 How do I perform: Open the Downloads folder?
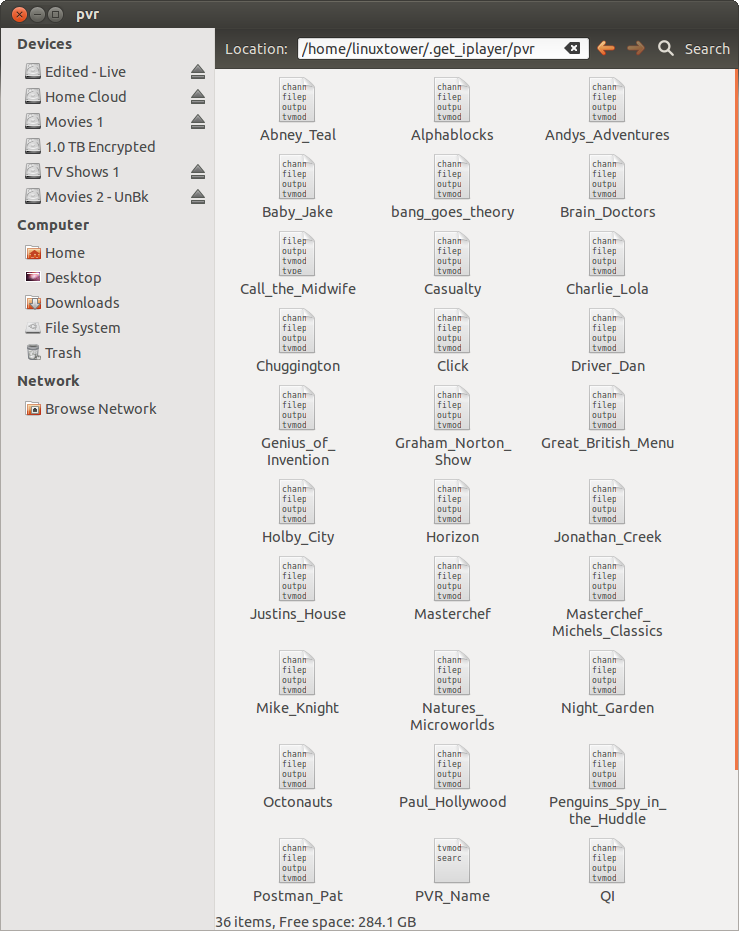click(x=82, y=303)
